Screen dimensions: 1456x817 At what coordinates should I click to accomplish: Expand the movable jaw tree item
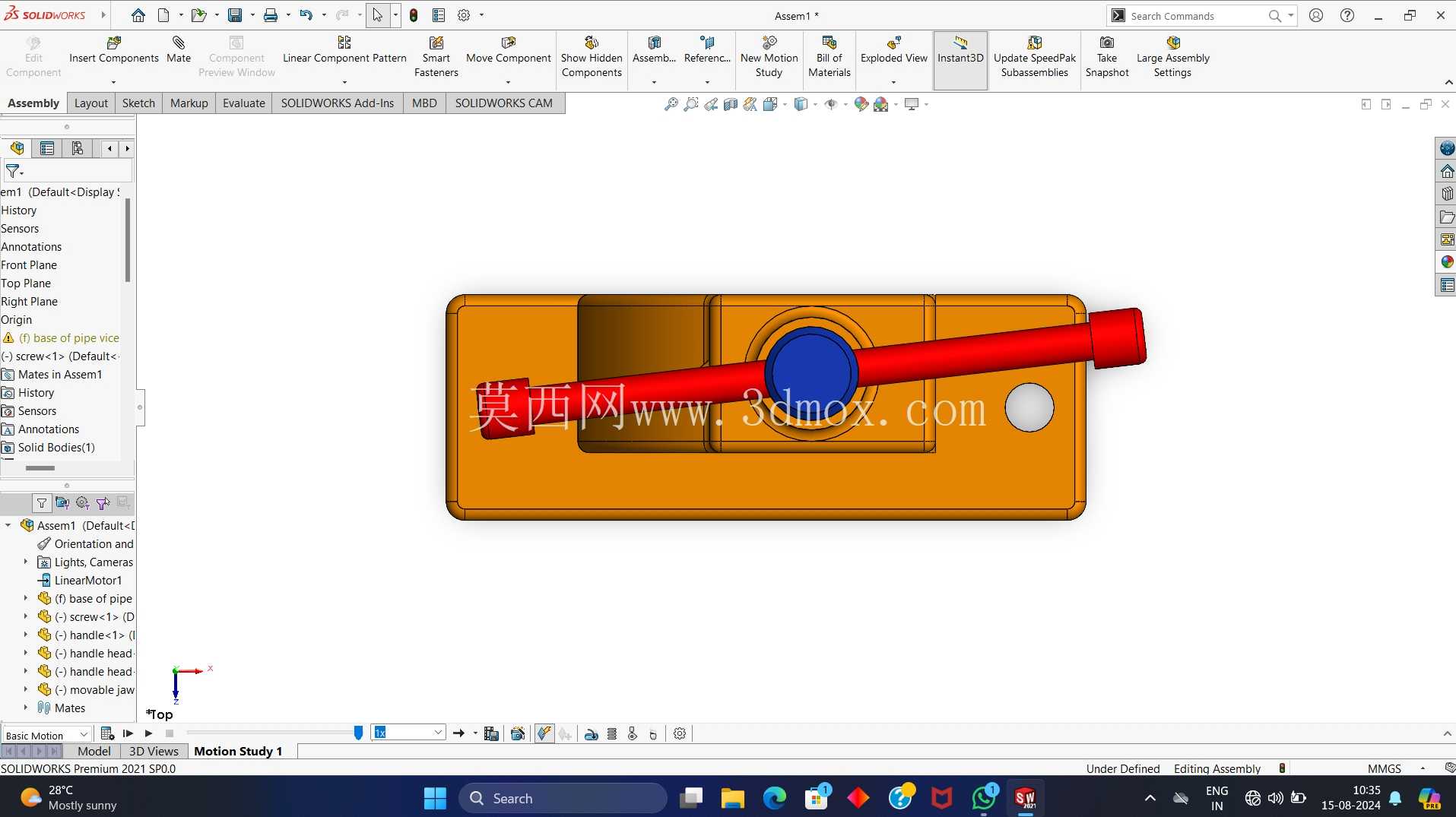[26, 689]
